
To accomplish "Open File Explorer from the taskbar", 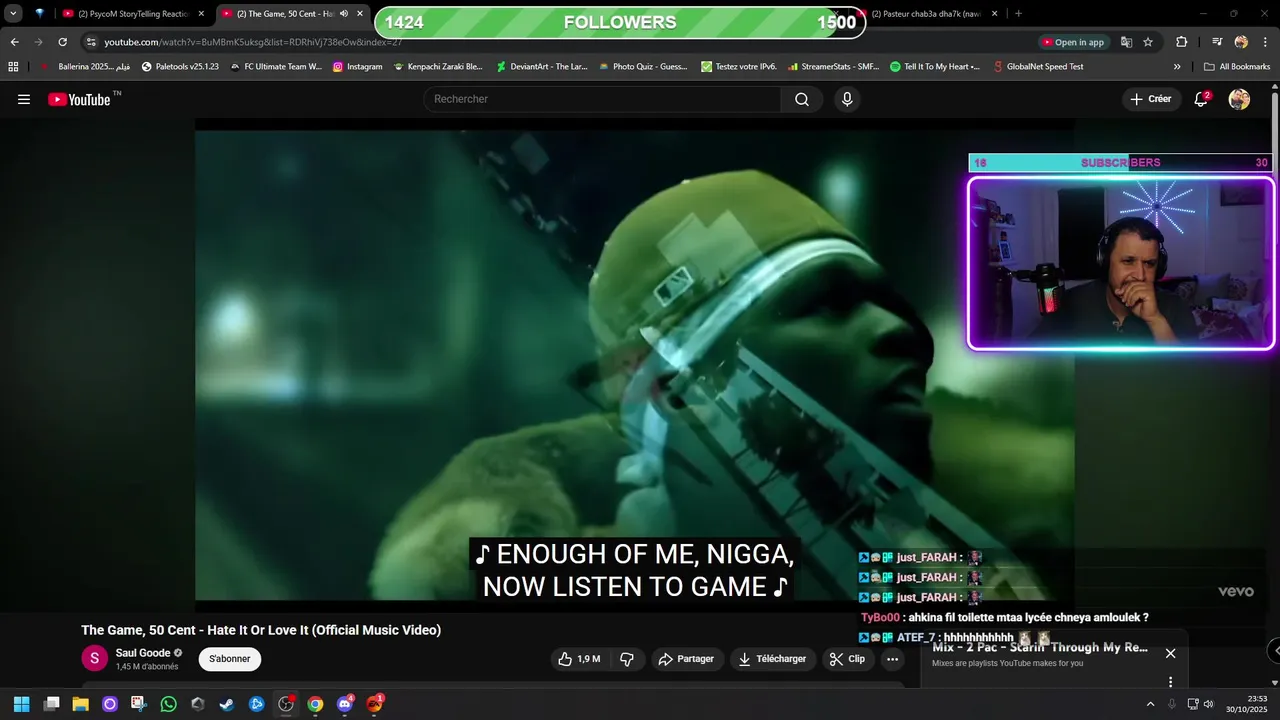I will (80, 704).
